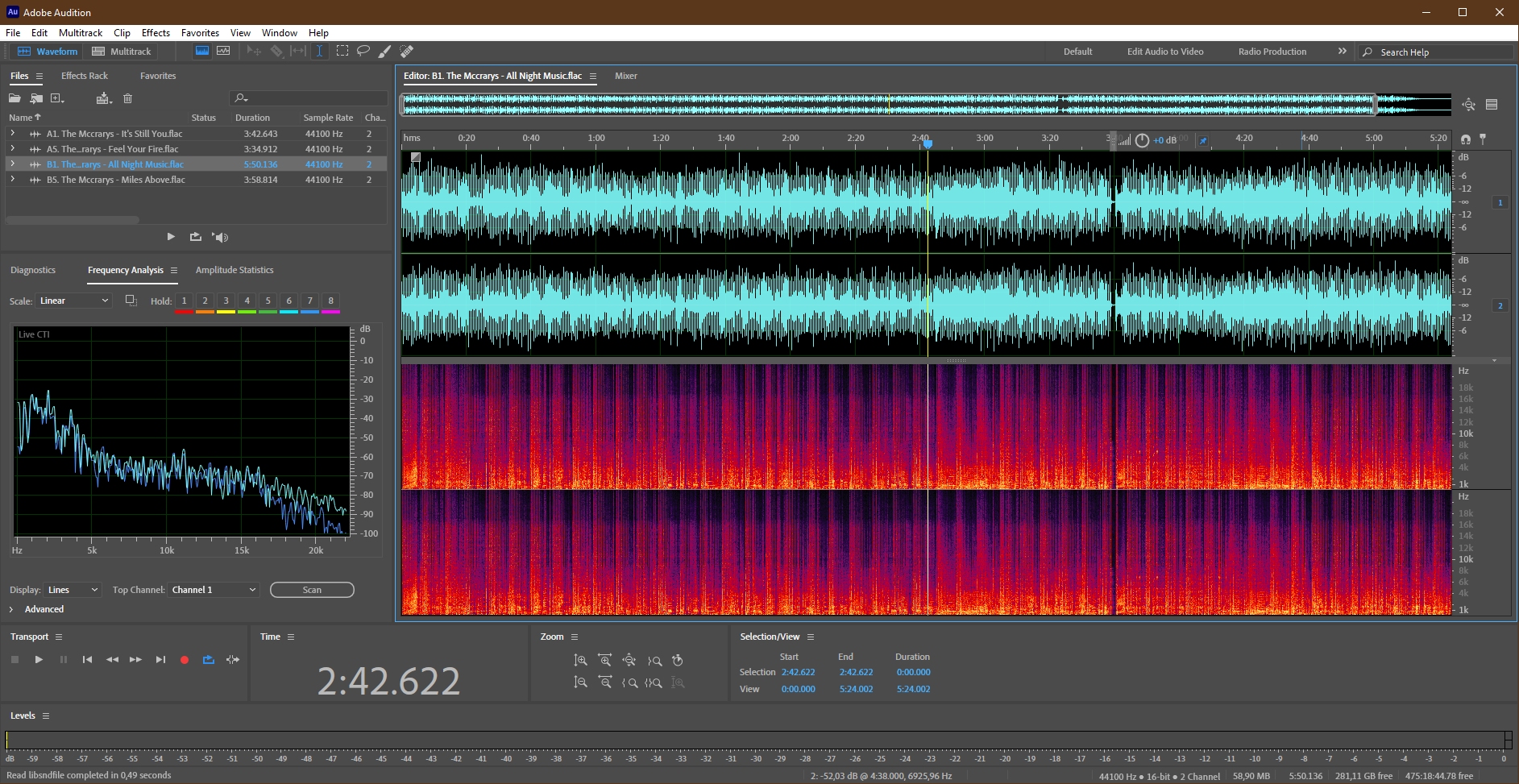Open the Frequency Analysis panel menu

pos(173,270)
